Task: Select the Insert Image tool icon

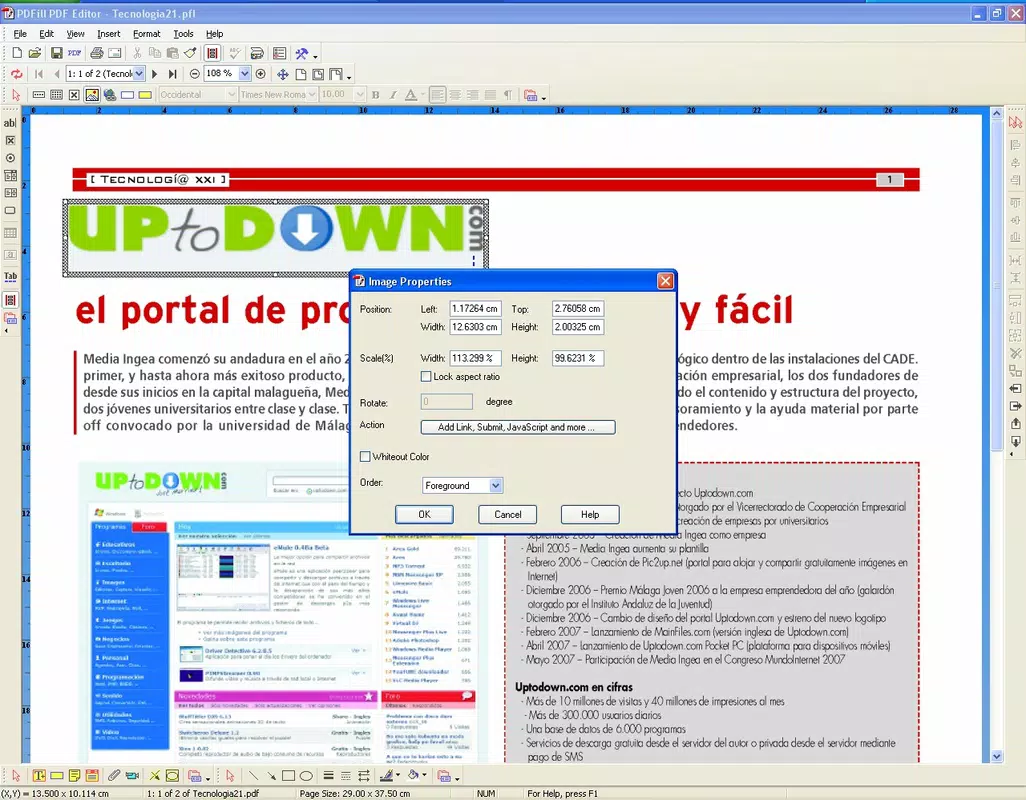Action: pos(92,95)
